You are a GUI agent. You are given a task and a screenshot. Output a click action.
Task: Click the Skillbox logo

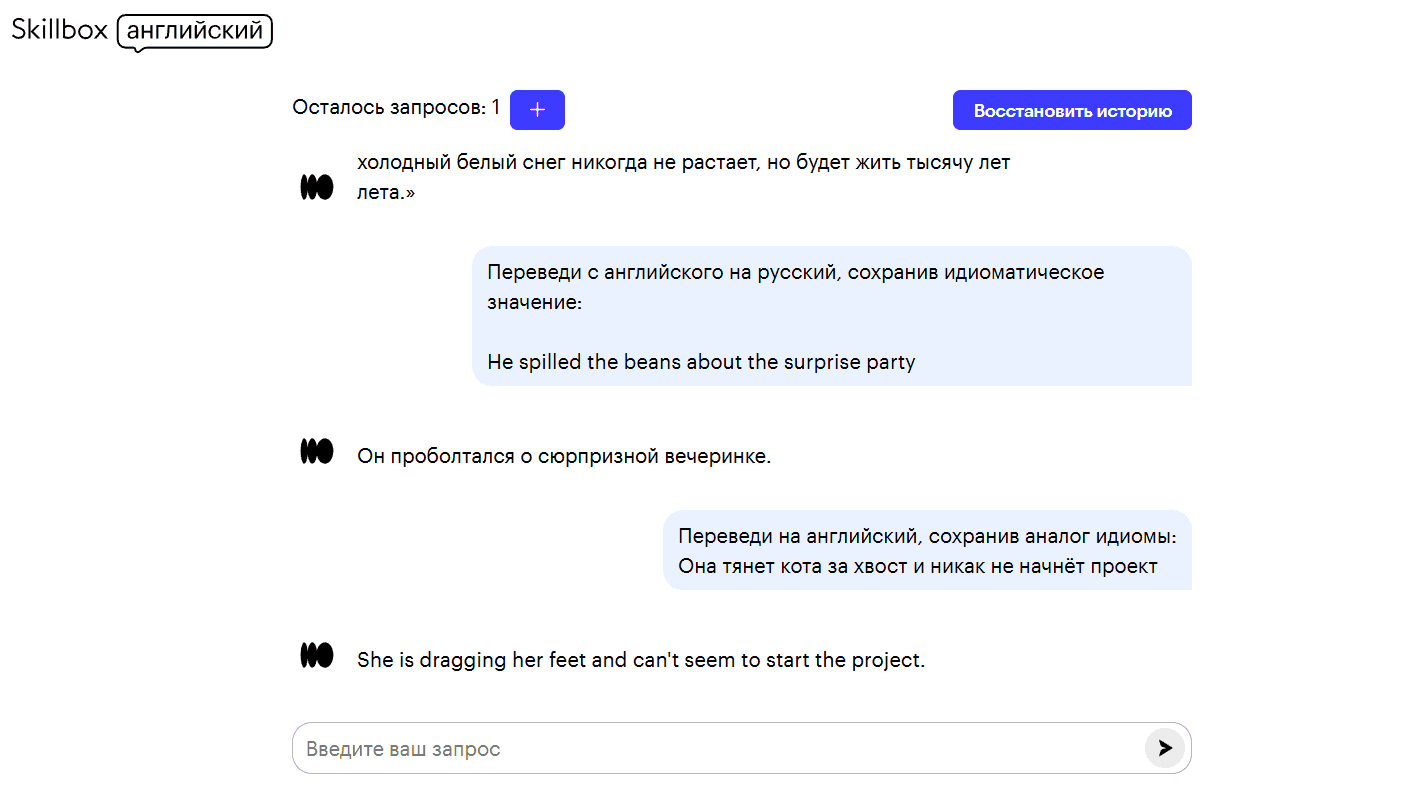pos(59,30)
